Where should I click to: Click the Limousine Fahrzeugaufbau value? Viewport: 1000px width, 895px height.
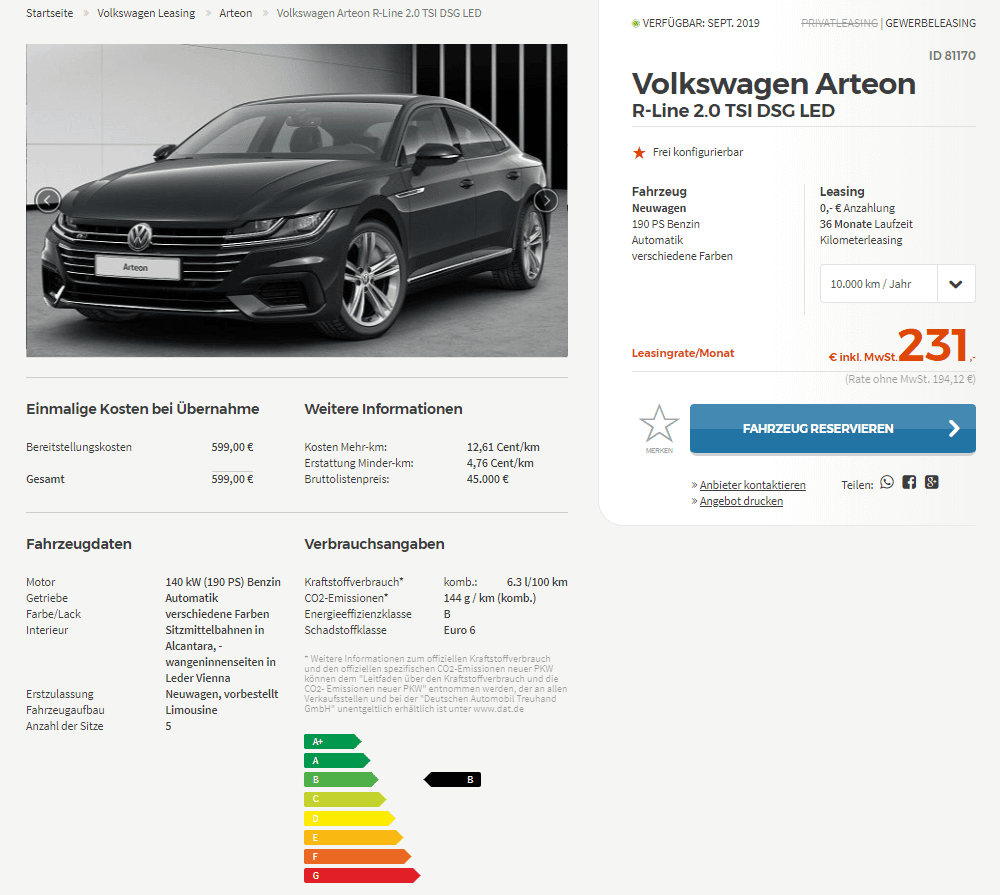(x=191, y=709)
